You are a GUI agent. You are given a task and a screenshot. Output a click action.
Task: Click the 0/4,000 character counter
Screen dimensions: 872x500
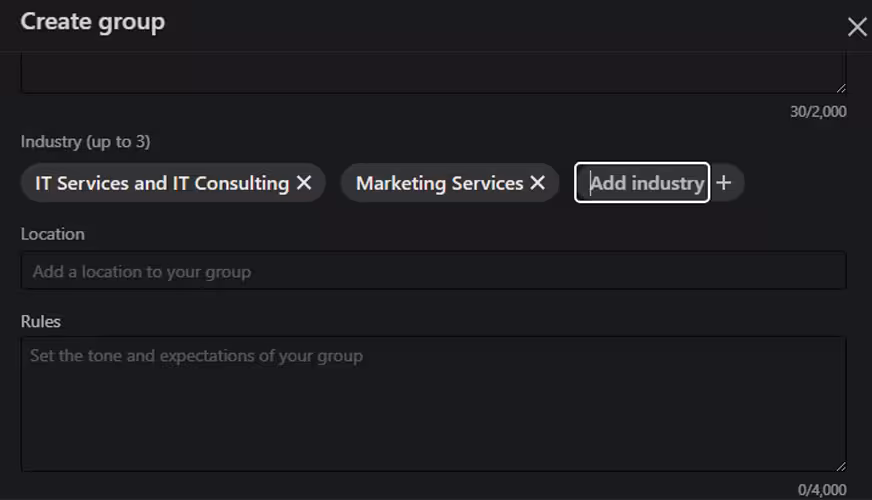pyautogui.click(x=821, y=490)
